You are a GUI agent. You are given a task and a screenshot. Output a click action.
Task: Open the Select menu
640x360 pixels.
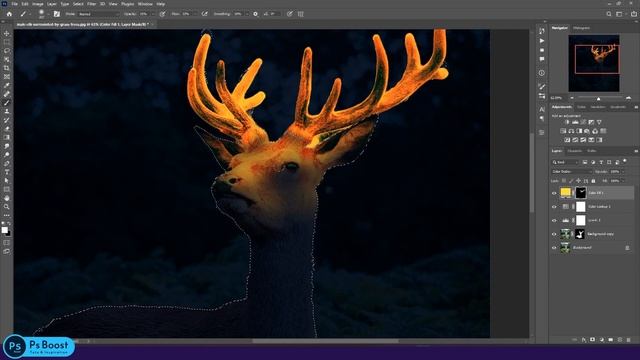pos(78,4)
